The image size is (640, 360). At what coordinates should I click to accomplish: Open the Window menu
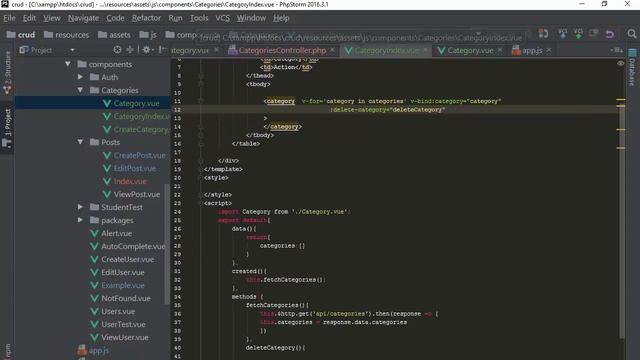(x=251, y=18)
